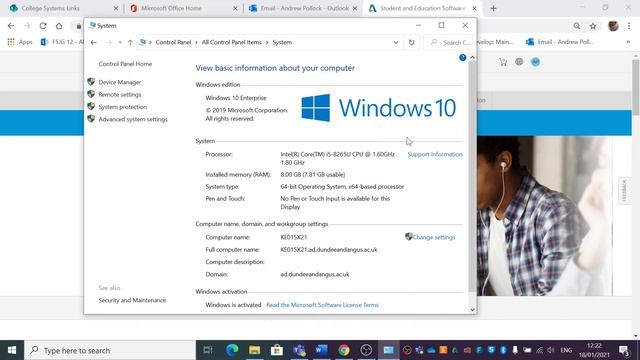
Task: Bookmark this page with the star icon
Action: coord(593,26)
